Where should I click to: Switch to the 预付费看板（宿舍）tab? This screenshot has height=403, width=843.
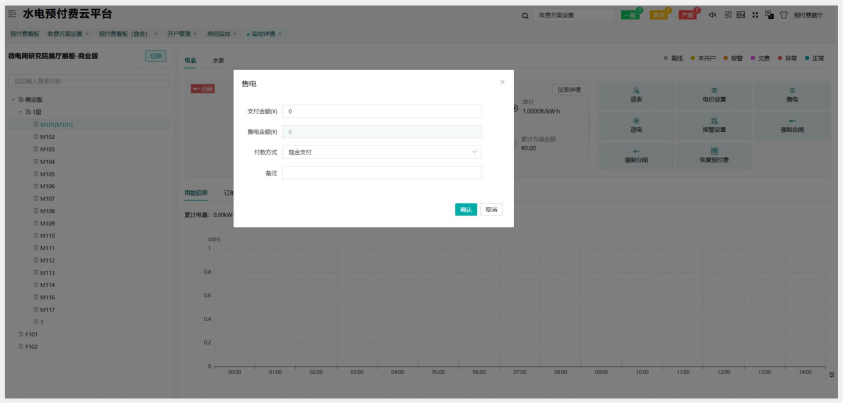click(123, 34)
